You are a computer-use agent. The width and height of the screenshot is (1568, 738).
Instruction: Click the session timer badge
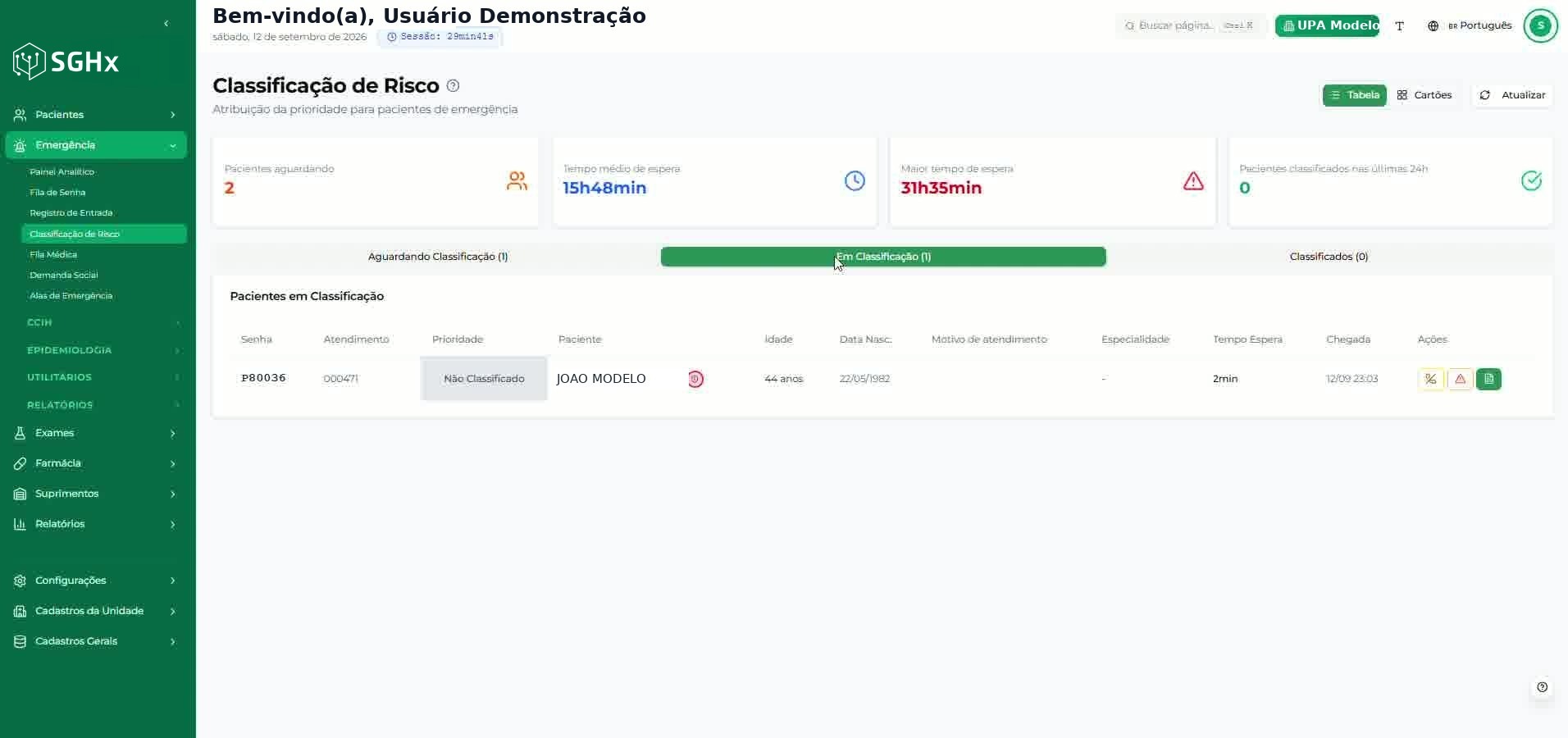(x=440, y=37)
